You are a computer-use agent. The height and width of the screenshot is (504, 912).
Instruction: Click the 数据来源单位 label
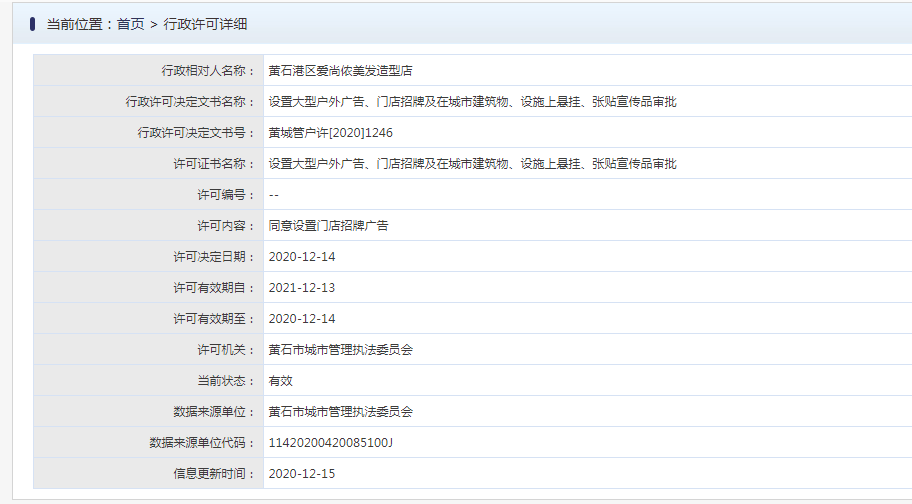tap(214, 412)
